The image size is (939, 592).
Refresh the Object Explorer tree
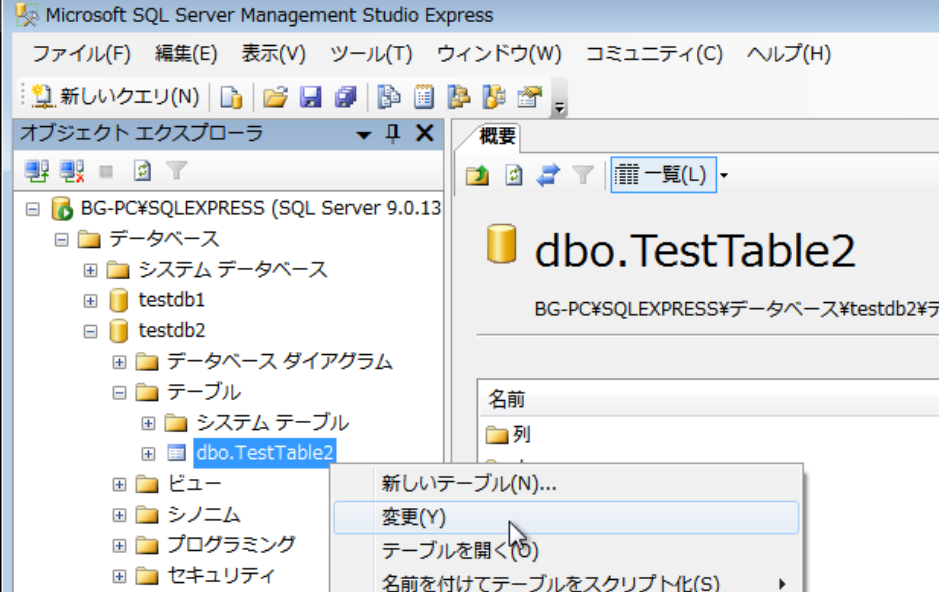point(142,171)
